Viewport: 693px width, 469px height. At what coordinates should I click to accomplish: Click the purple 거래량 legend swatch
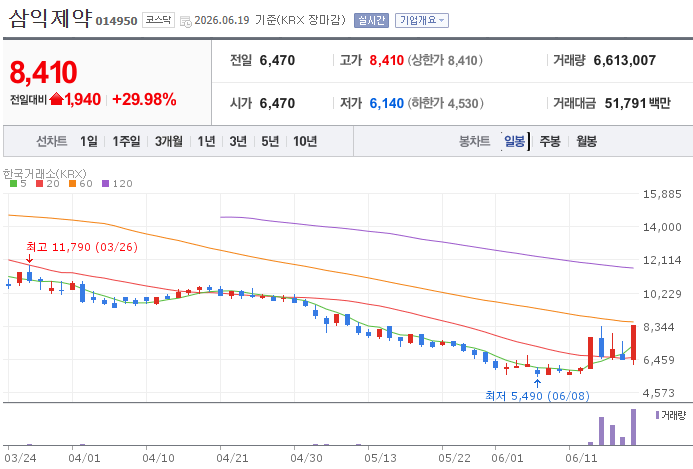(x=657, y=415)
